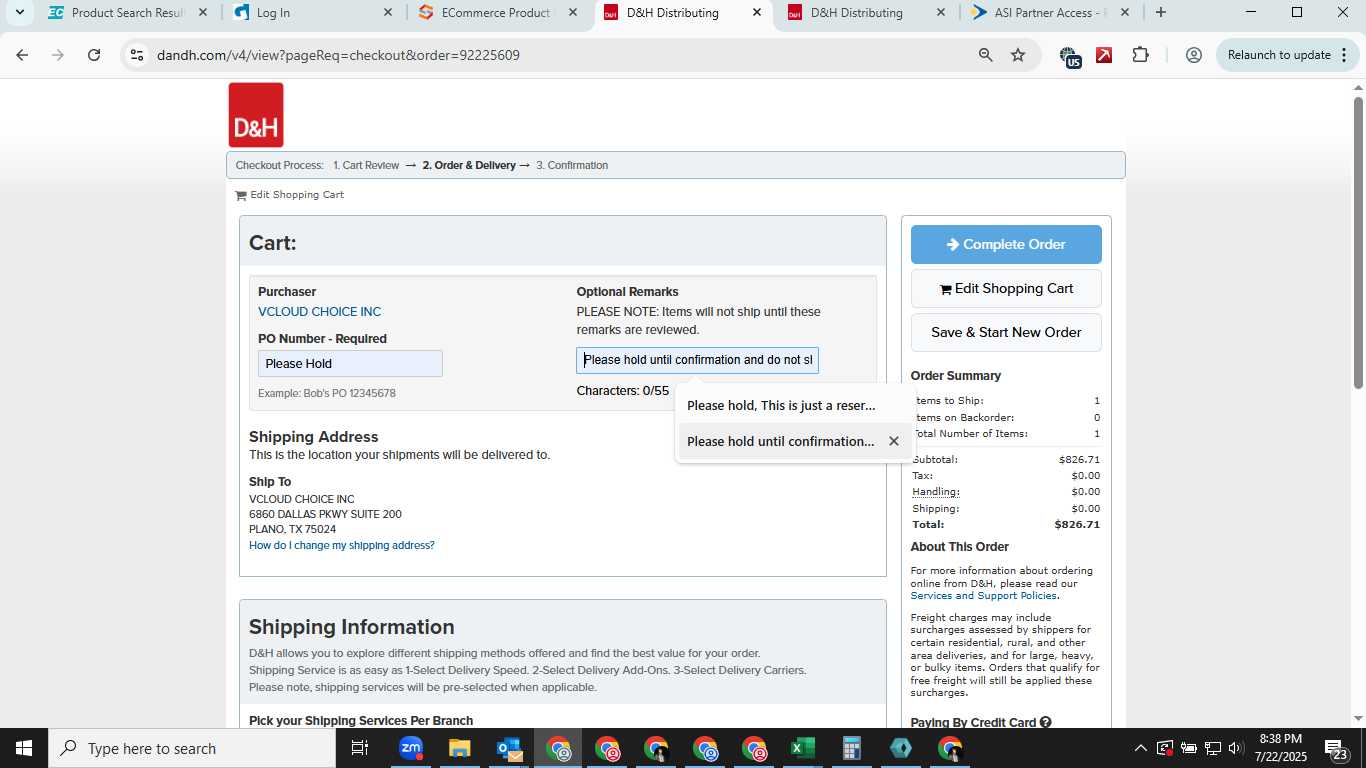Open the Chrome profile icon
1366x768 pixels.
point(1193,55)
